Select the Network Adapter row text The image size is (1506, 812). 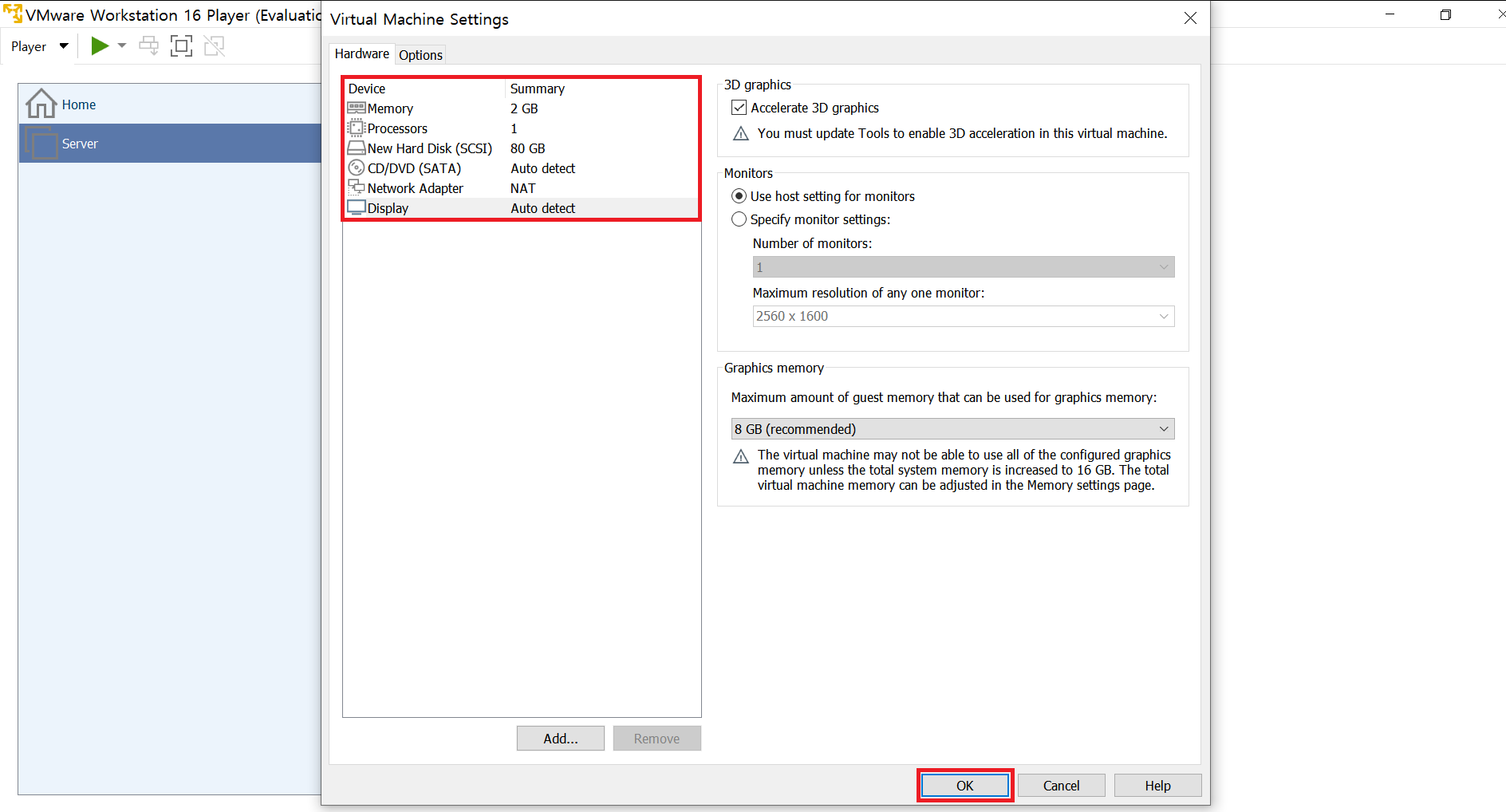415,188
